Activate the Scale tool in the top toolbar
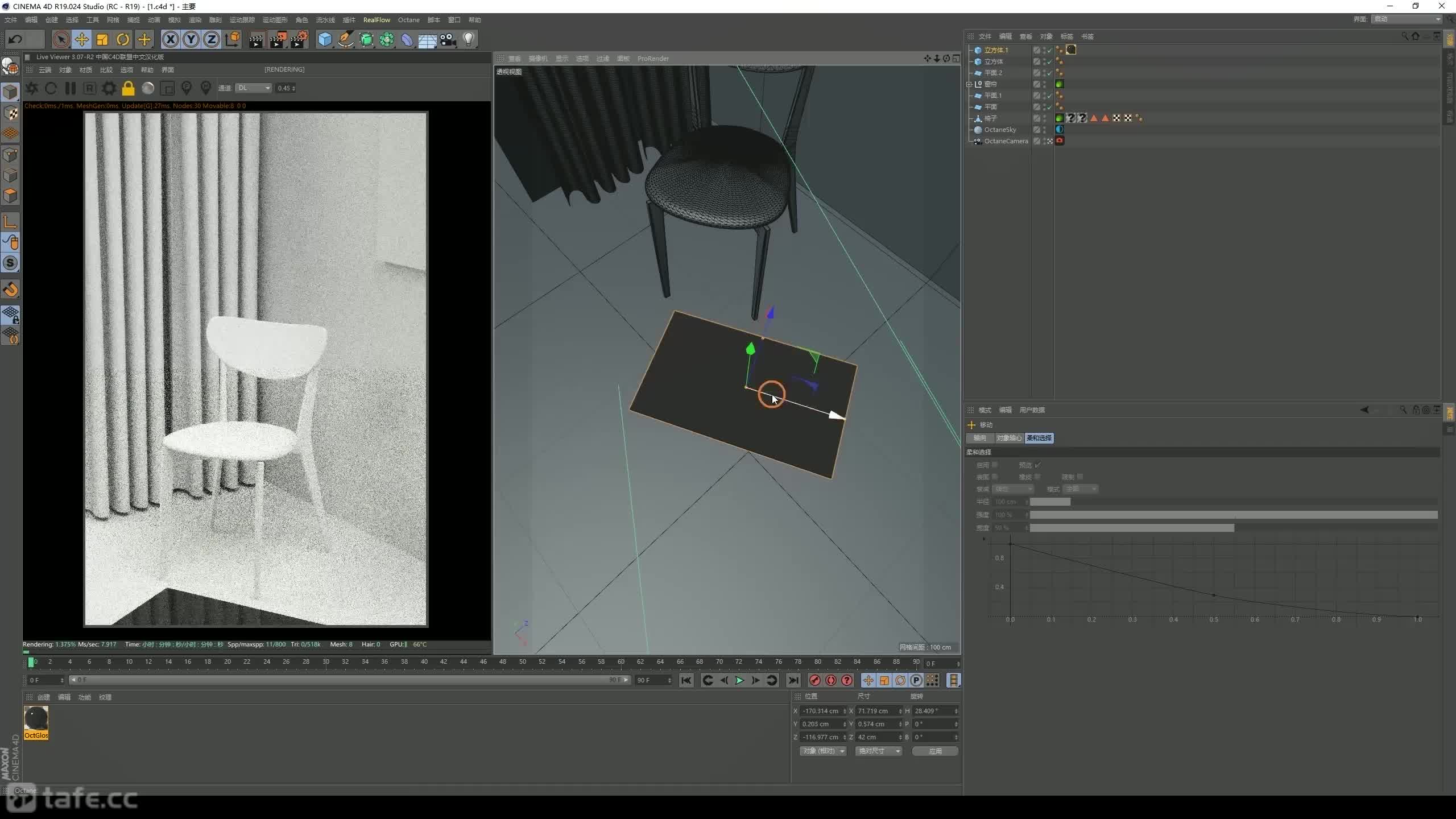Image resolution: width=1456 pixels, height=819 pixels. tap(102, 39)
